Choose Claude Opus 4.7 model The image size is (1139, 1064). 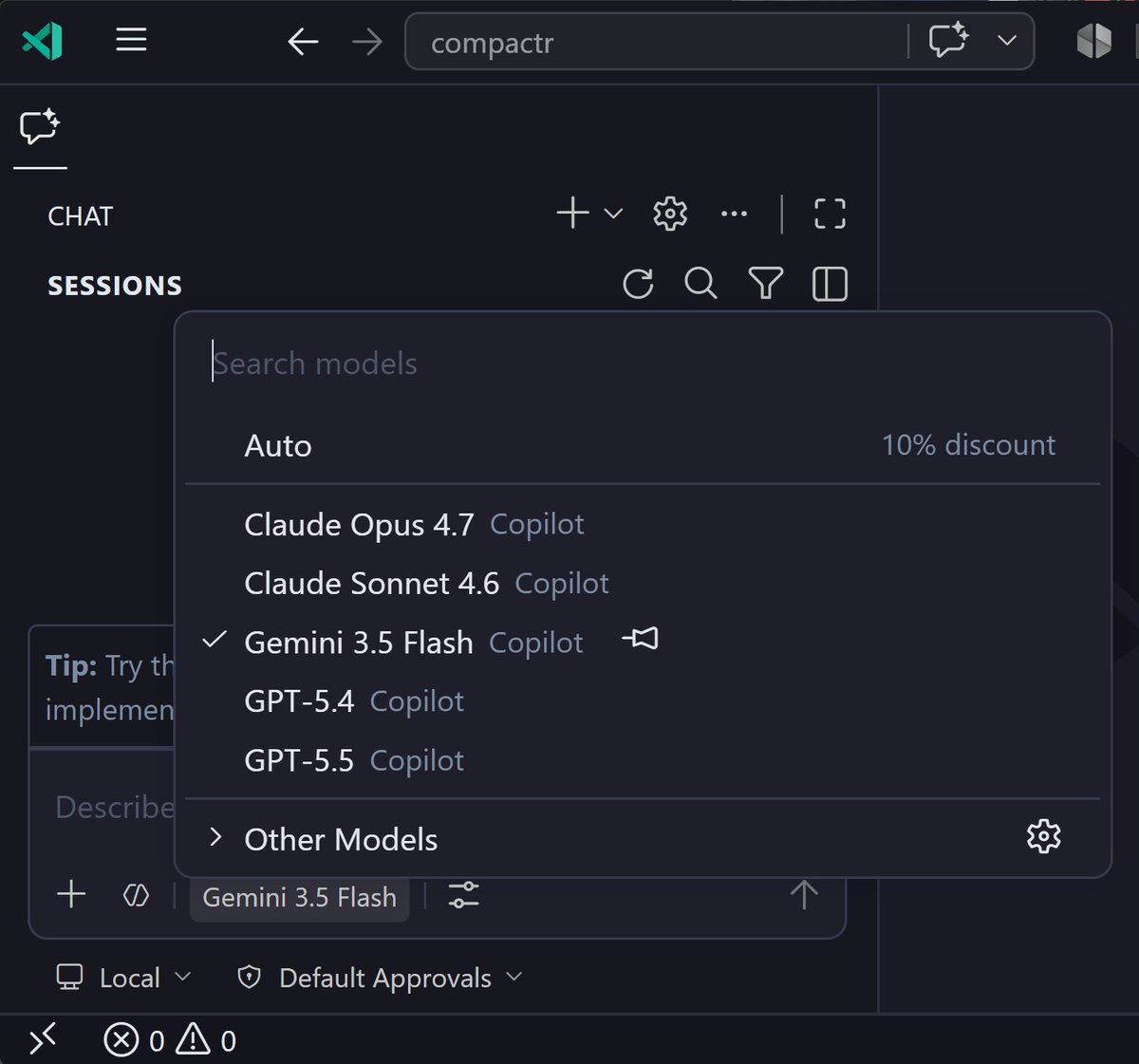pos(643,524)
